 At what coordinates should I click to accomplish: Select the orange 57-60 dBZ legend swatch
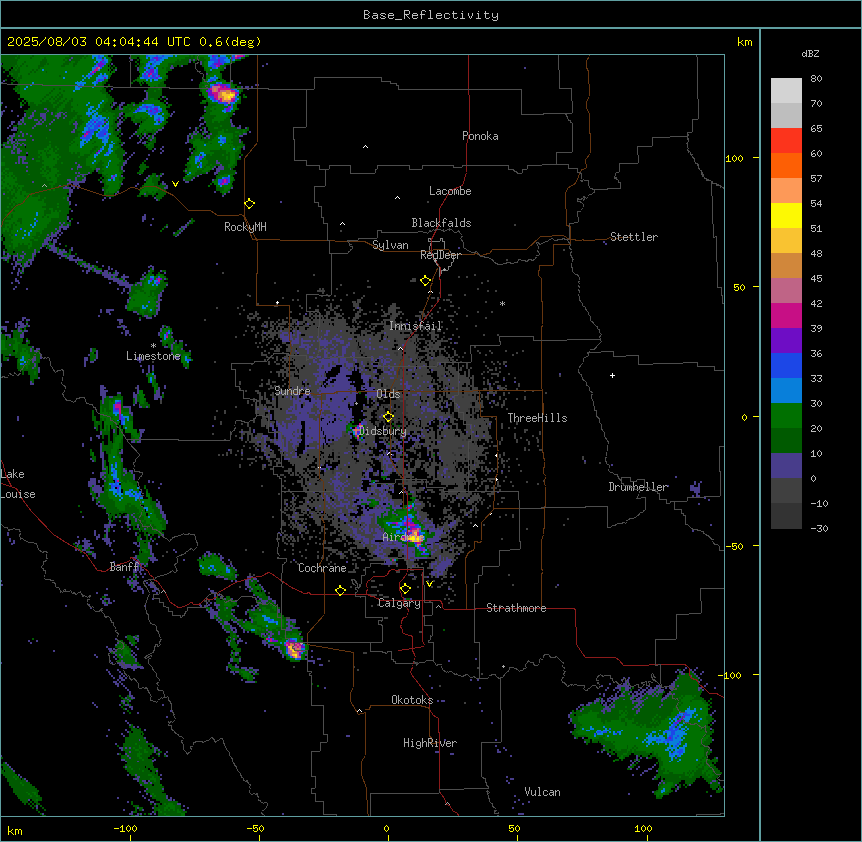coord(786,165)
